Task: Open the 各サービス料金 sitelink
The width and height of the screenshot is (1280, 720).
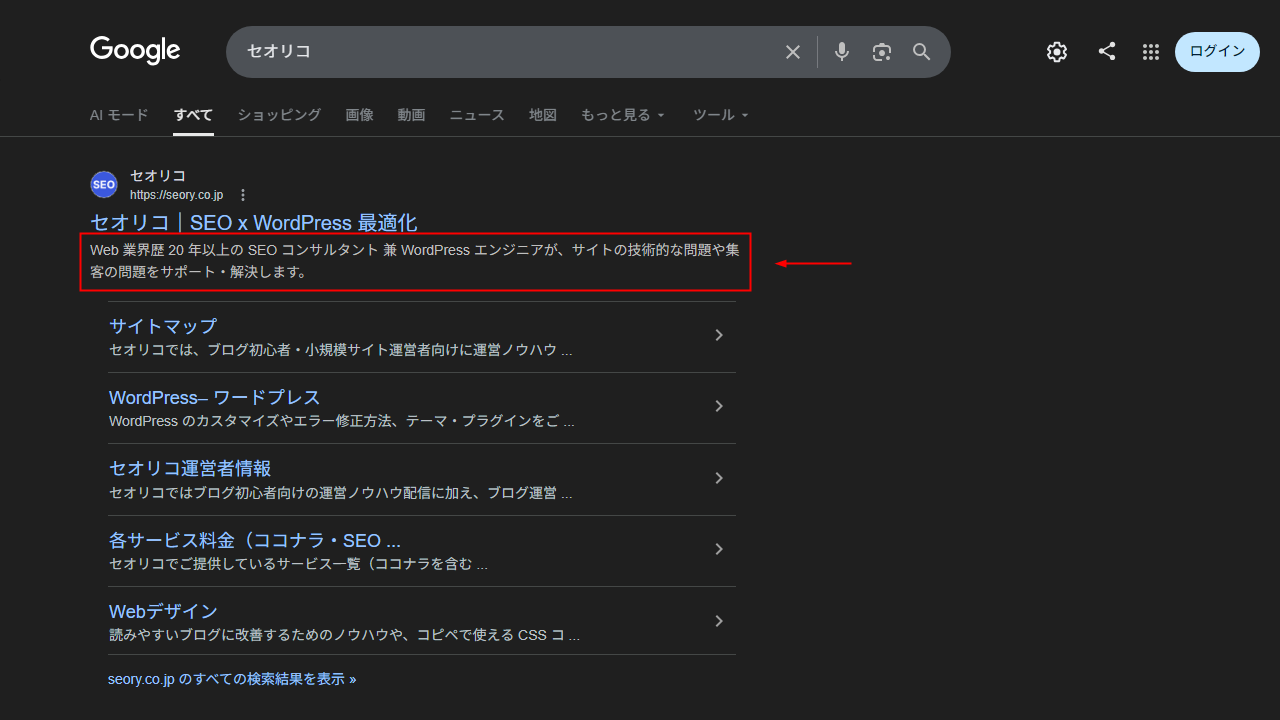Action: point(255,540)
